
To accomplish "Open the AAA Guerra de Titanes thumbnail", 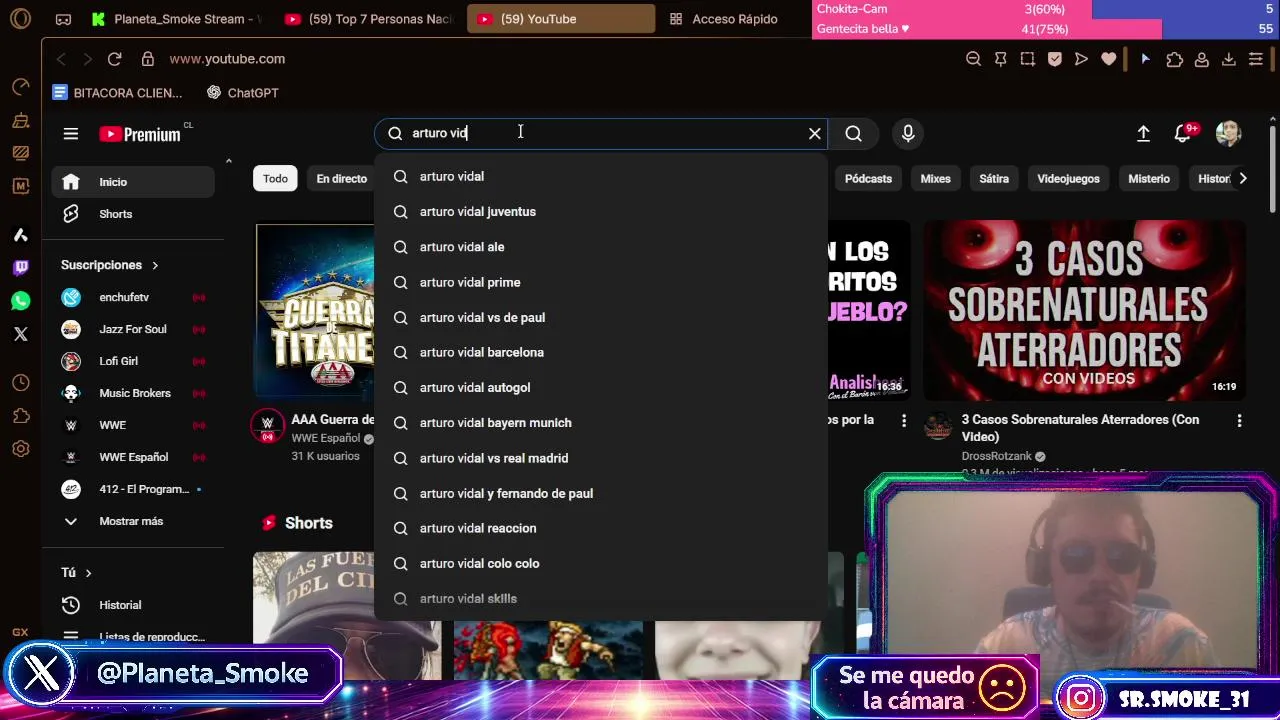I will (315, 310).
